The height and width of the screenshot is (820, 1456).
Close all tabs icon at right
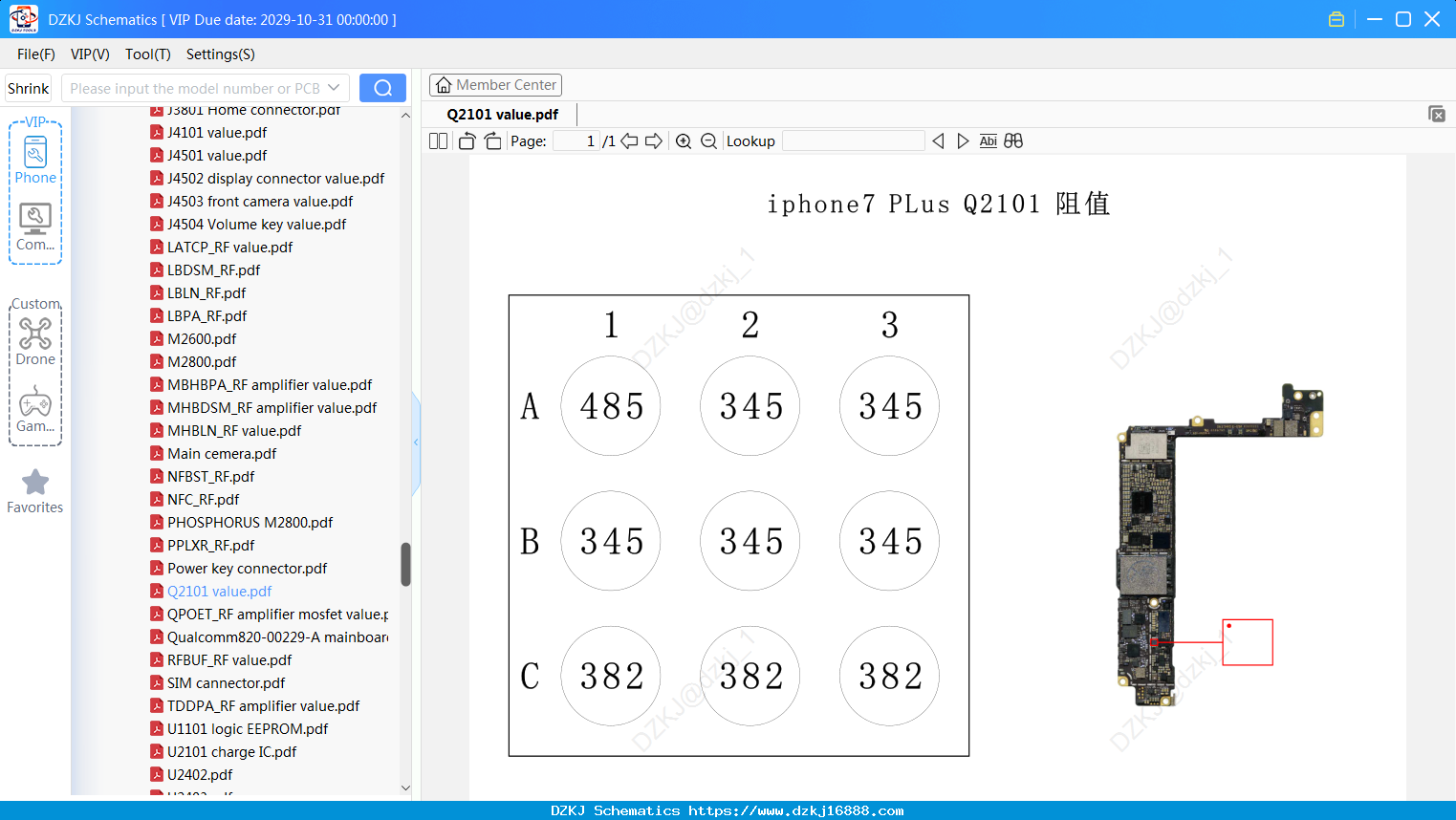(1436, 114)
